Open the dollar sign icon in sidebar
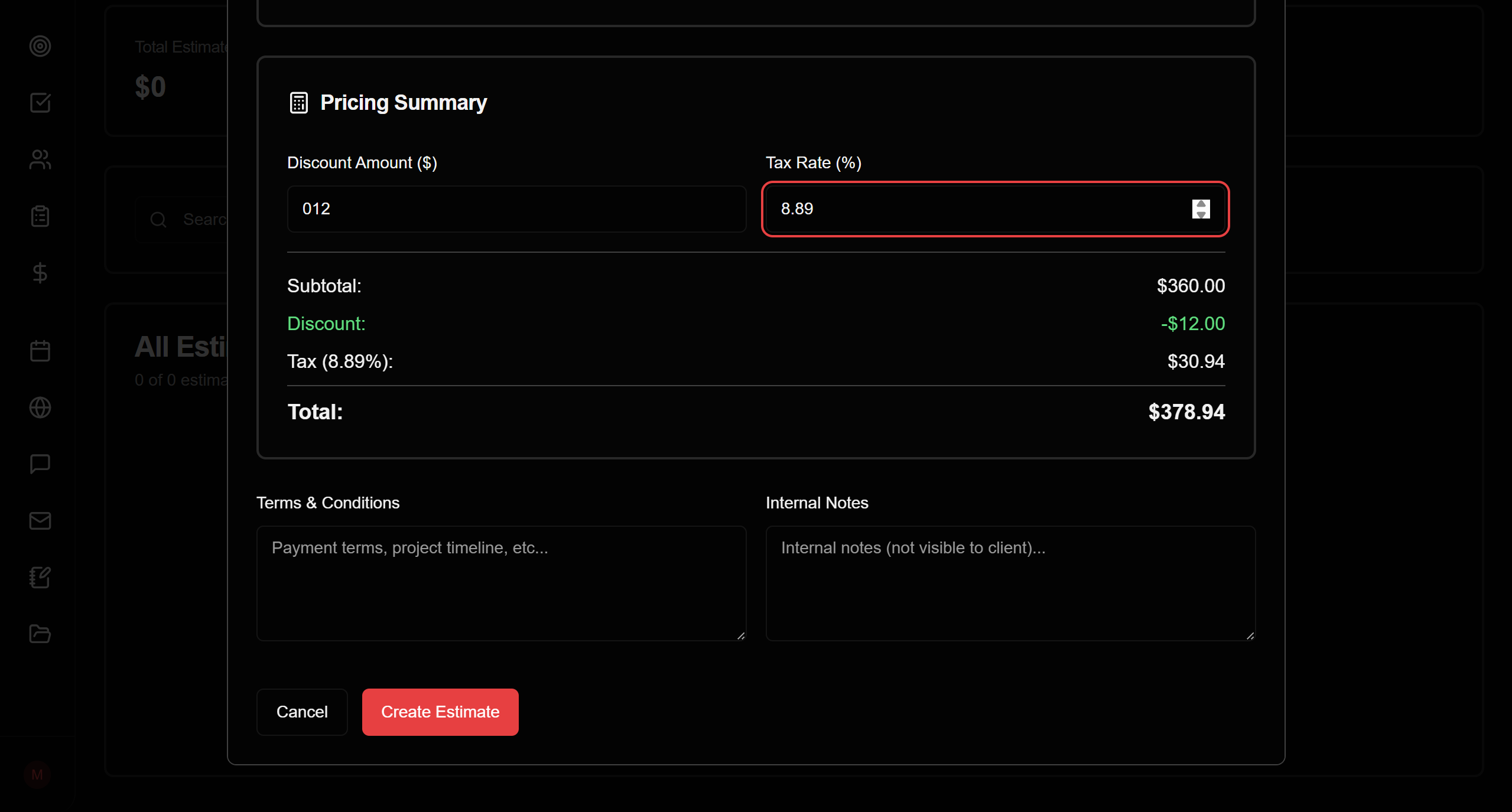 pos(40,273)
